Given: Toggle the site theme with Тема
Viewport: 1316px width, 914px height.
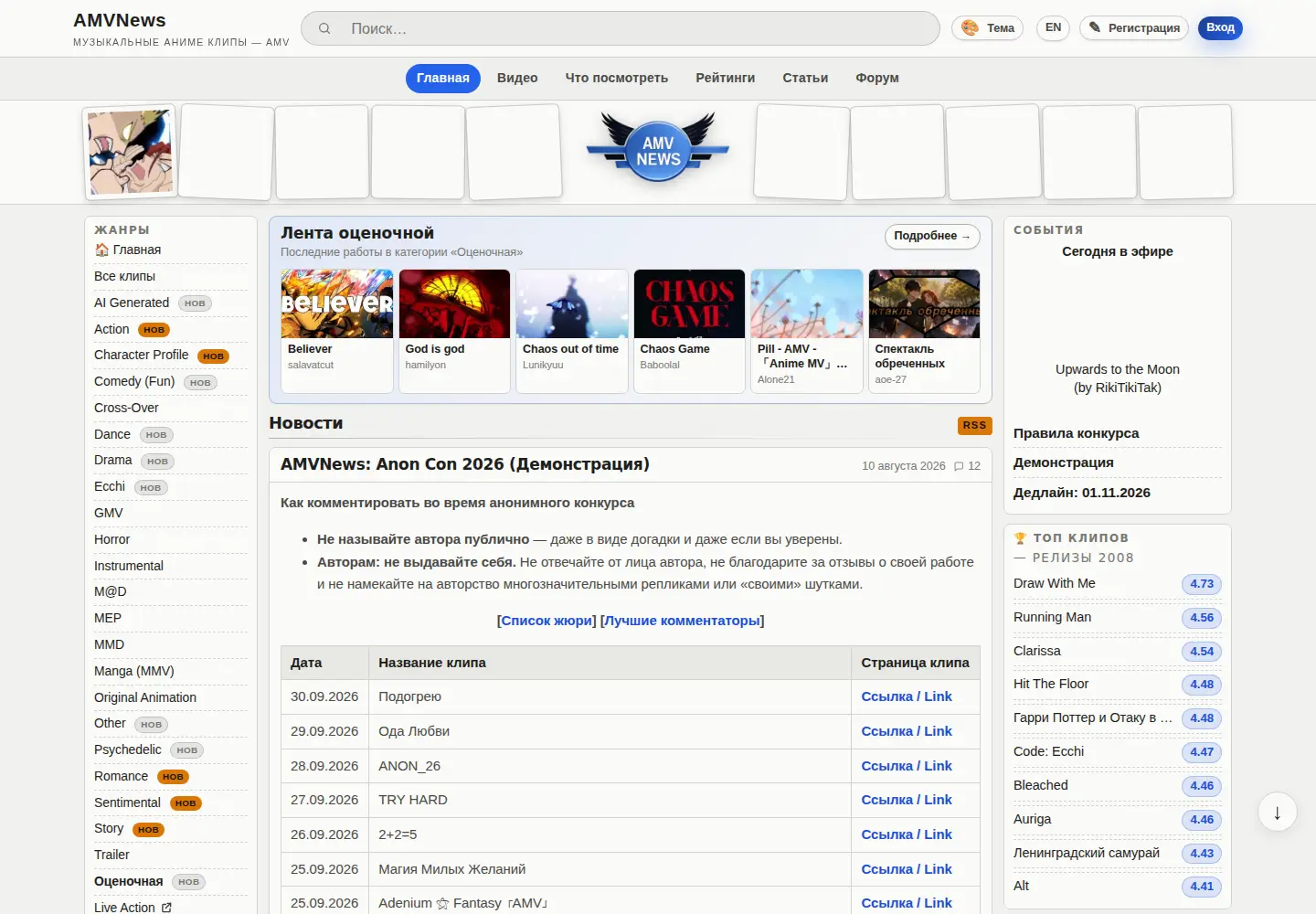Looking at the screenshot, I should 988,28.
